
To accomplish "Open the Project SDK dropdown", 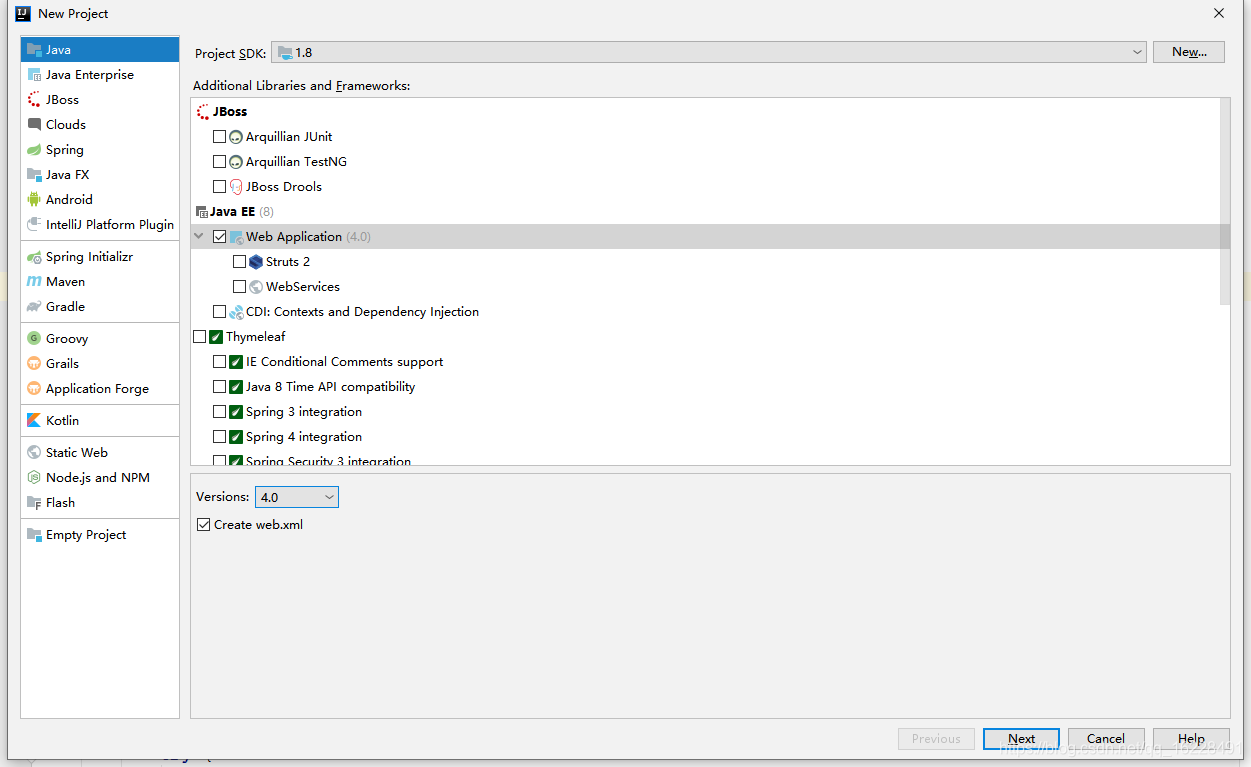I will point(709,52).
